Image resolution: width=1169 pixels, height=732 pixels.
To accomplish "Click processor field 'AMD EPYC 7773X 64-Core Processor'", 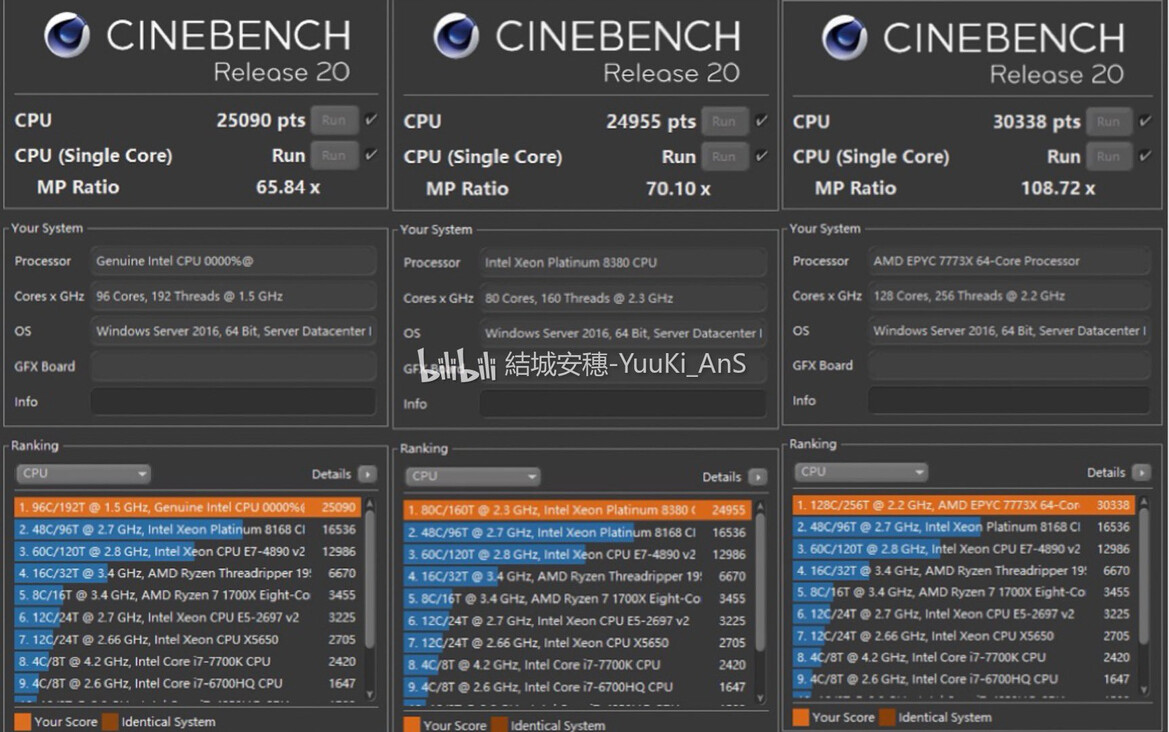I will [1009, 261].
